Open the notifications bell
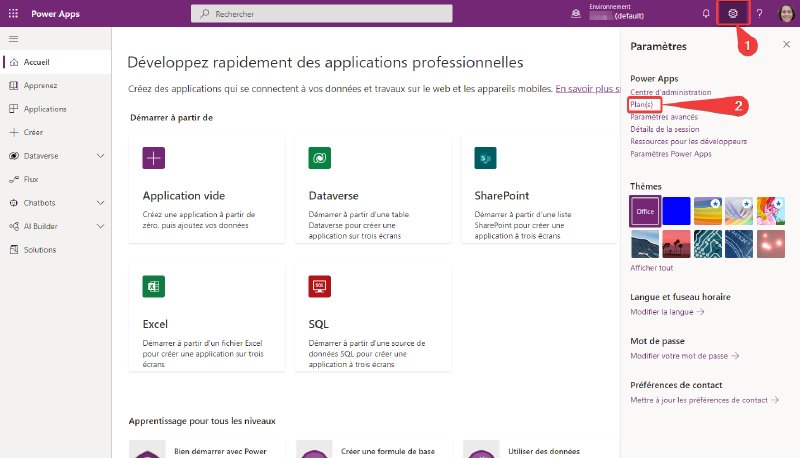The image size is (800, 458). click(706, 14)
